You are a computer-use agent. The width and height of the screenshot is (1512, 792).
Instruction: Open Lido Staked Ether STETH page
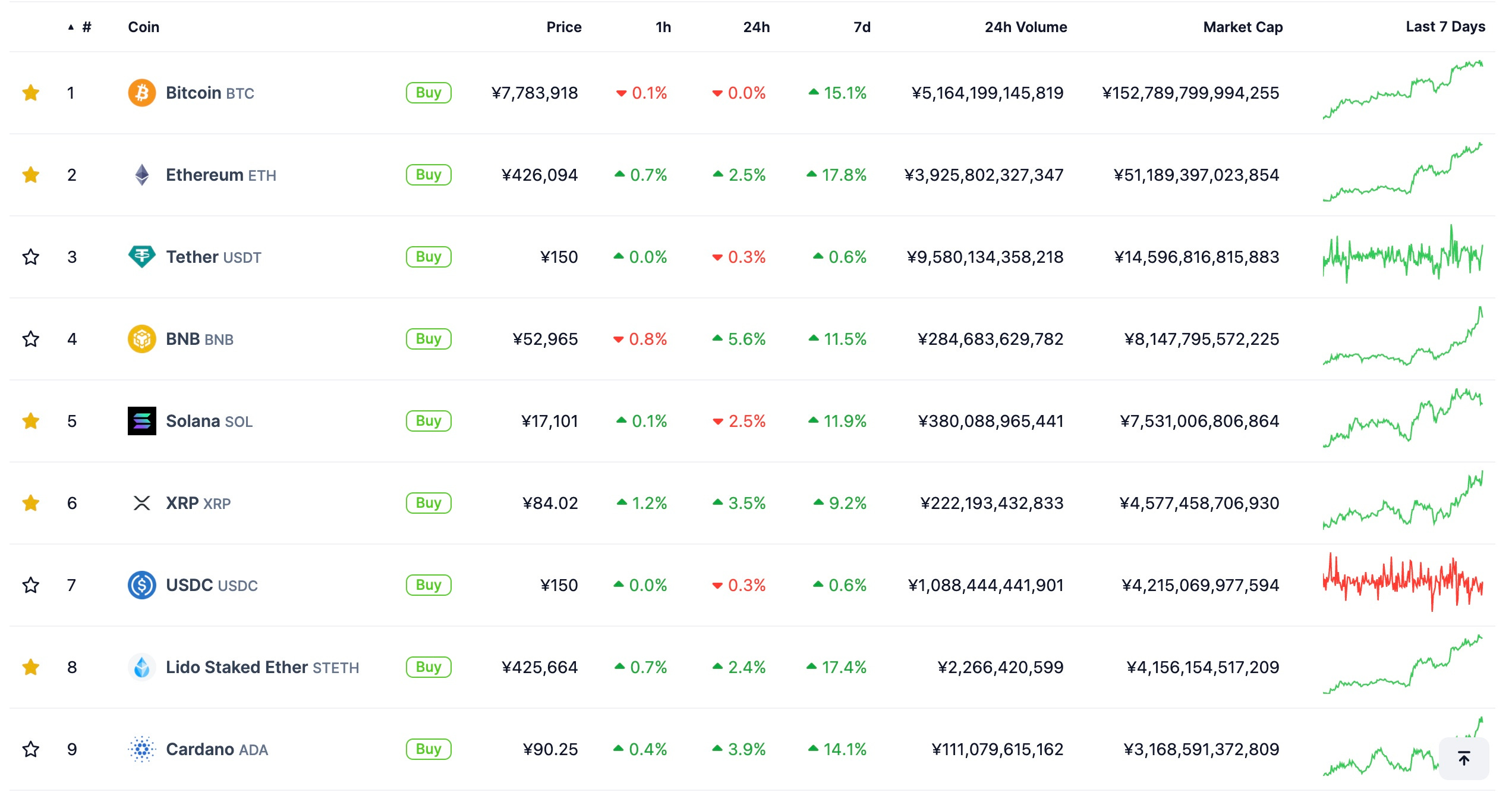point(263,667)
